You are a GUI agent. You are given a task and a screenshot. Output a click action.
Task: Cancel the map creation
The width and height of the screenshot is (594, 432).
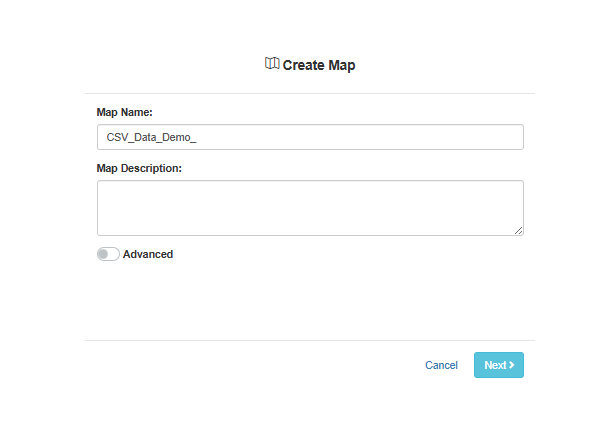click(x=441, y=365)
